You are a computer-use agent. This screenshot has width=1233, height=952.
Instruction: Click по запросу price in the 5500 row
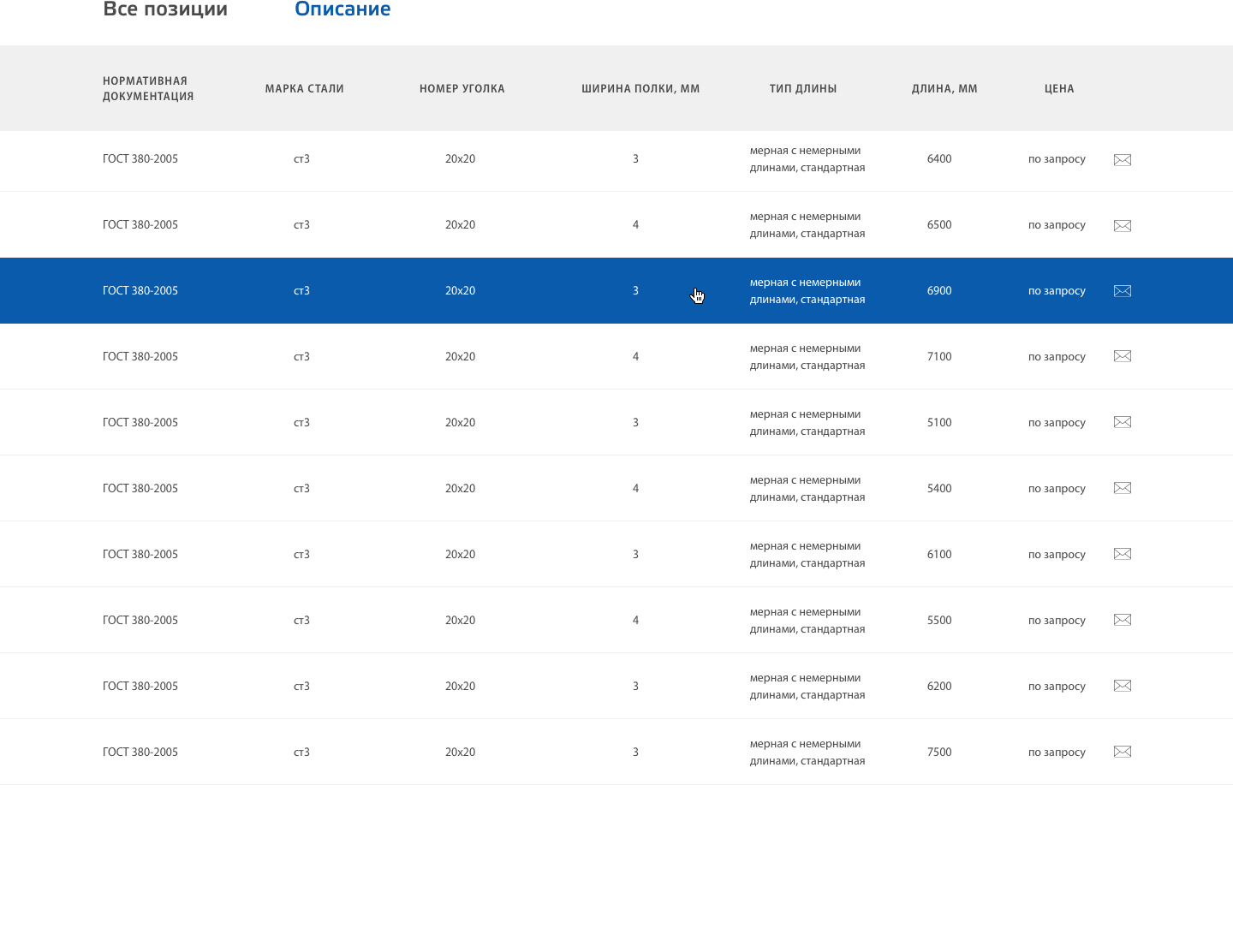[x=1057, y=621]
